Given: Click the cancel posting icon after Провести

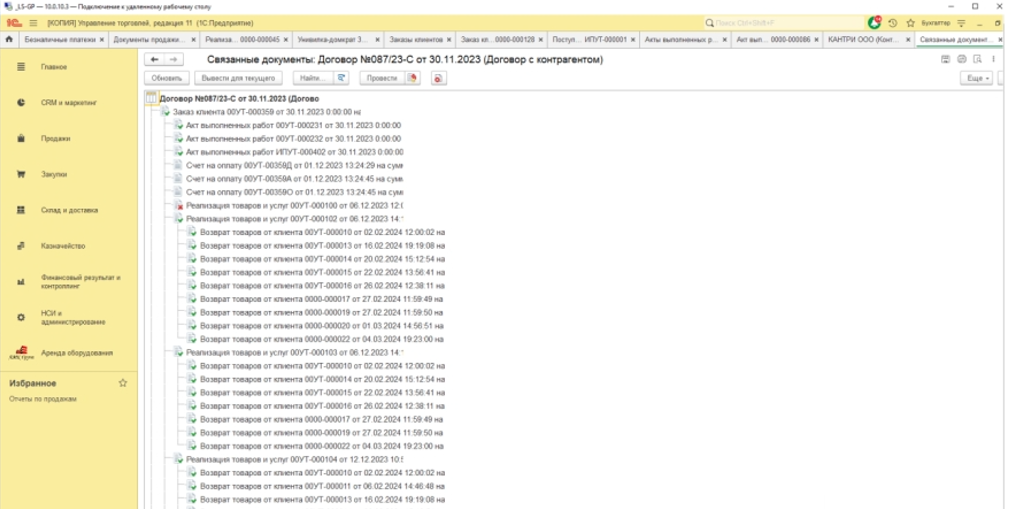Looking at the screenshot, I should [438, 78].
